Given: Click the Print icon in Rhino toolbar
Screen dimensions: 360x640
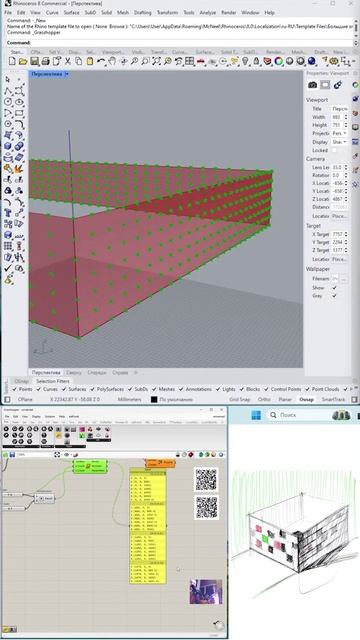Looking at the screenshot, I should (45, 61).
